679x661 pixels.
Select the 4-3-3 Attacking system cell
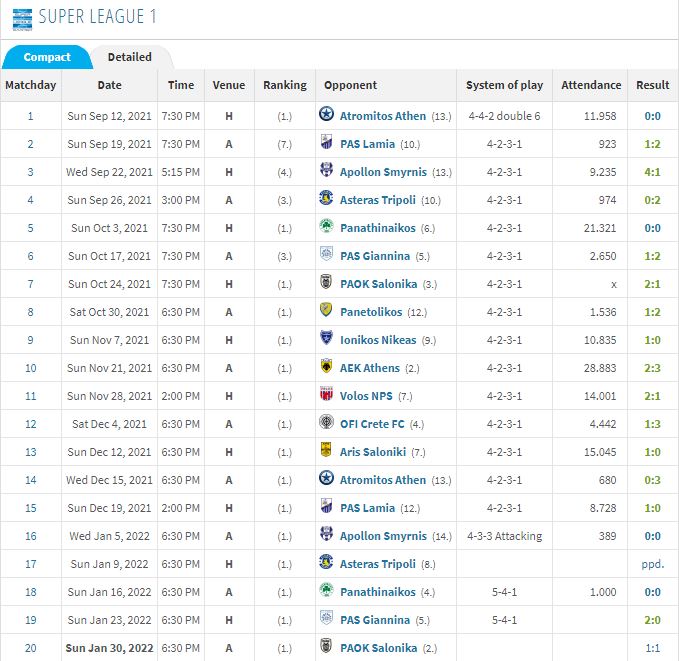point(504,536)
